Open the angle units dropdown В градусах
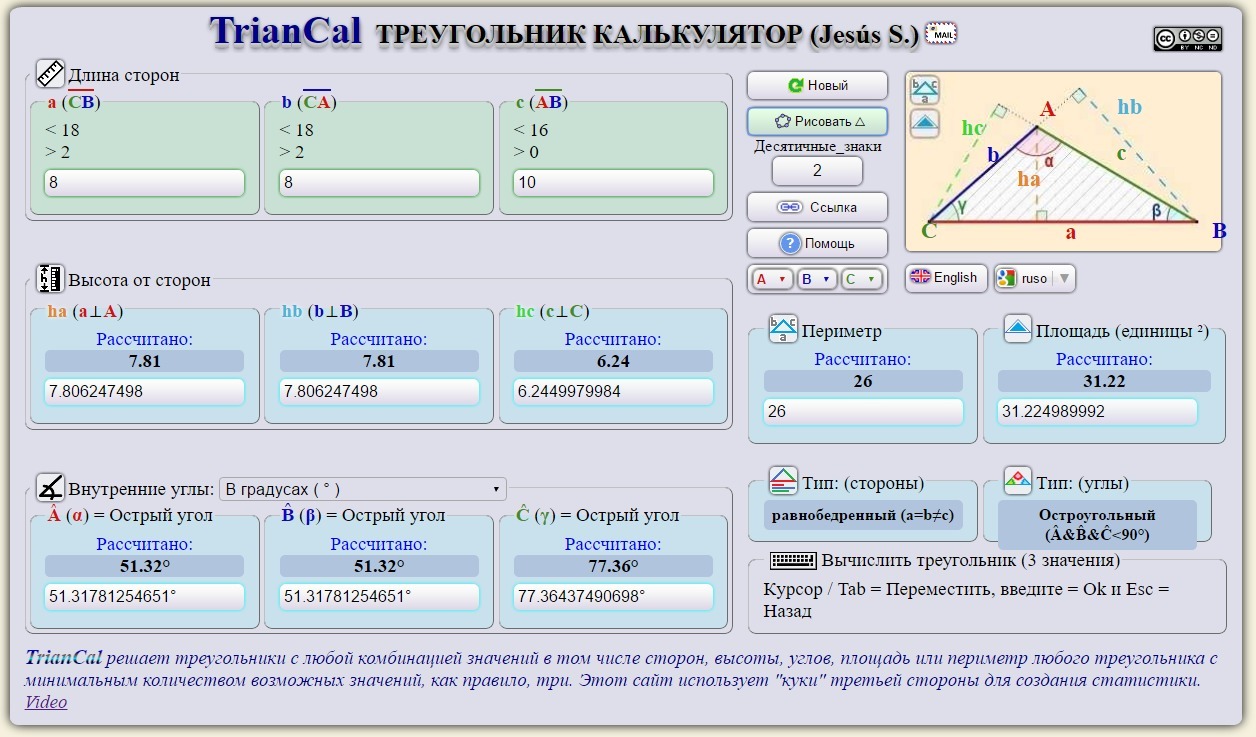Image resolution: width=1256 pixels, height=737 pixels. coord(362,489)
